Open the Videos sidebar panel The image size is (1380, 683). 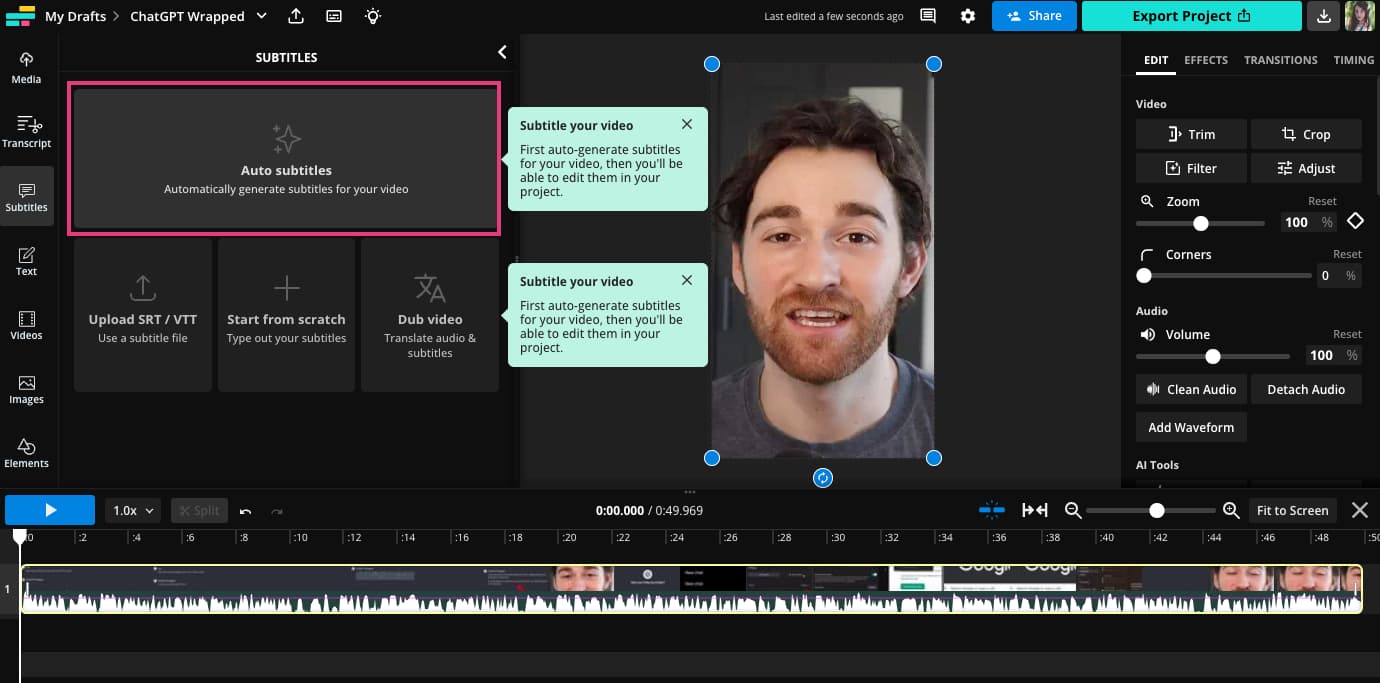(x=26, y=324)
